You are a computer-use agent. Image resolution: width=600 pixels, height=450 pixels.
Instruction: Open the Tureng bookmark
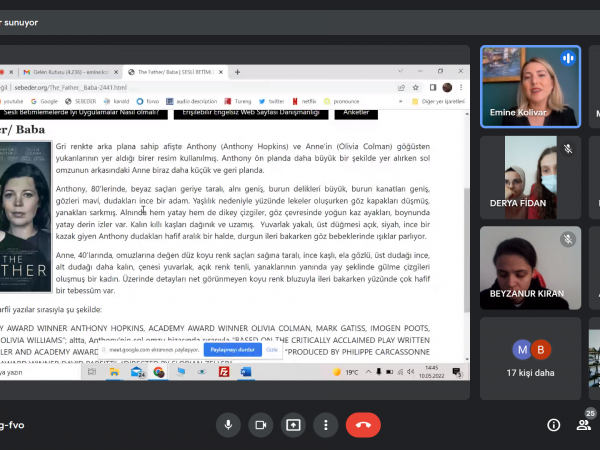pyautogui.click(x=238, y=101)
